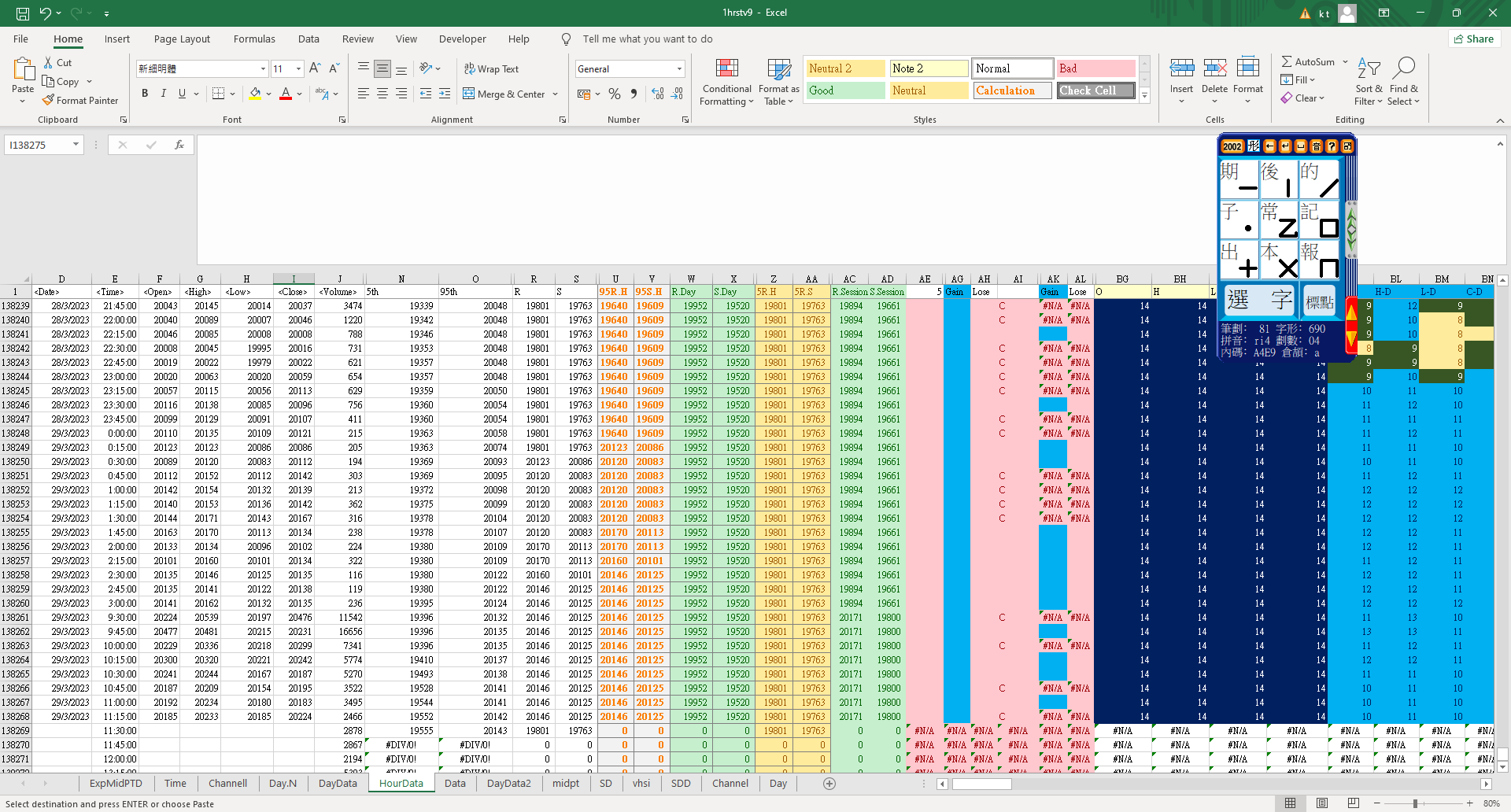
Task: Open the AutoSum dropdown arrow
Action: tap(1345, 61)
